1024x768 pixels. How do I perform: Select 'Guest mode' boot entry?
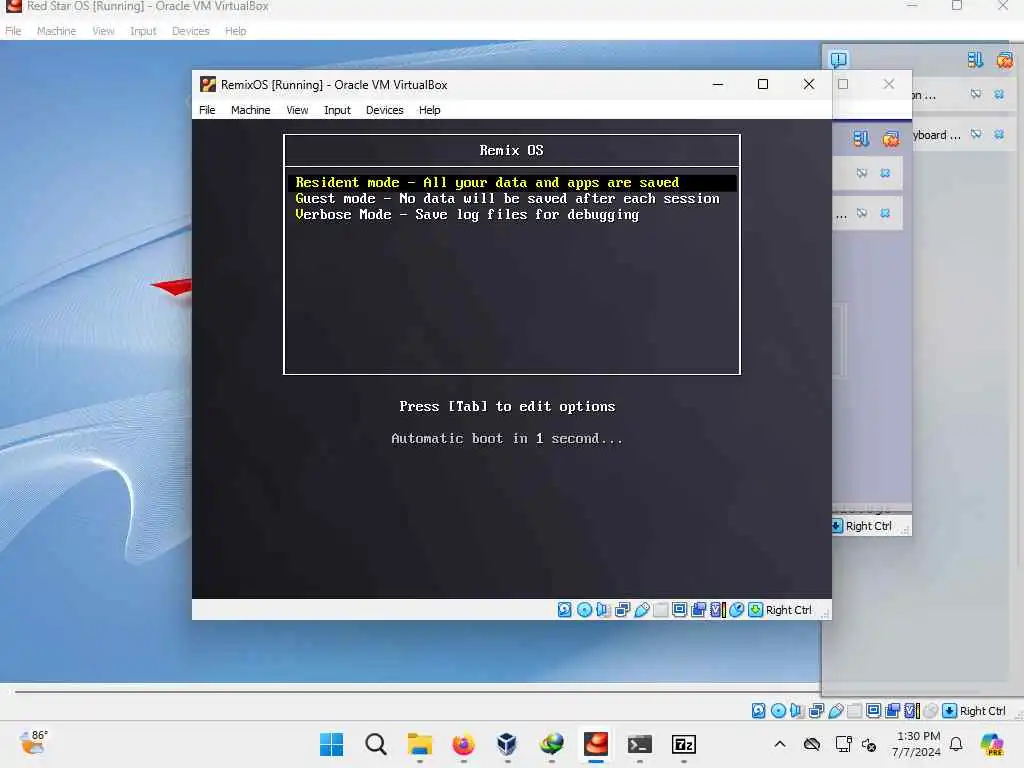pyautogui.click(x=512, y=199)
